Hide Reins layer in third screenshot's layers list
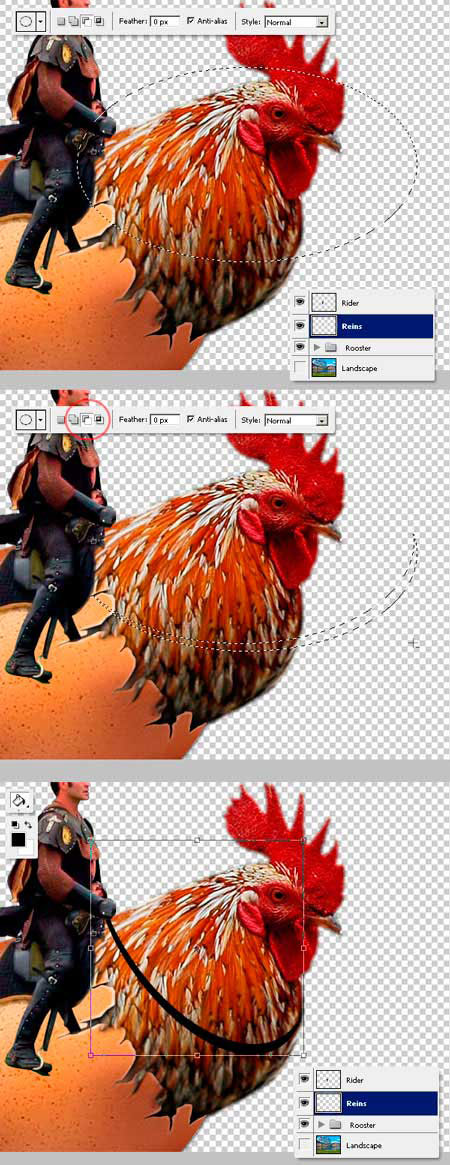 304,1103
